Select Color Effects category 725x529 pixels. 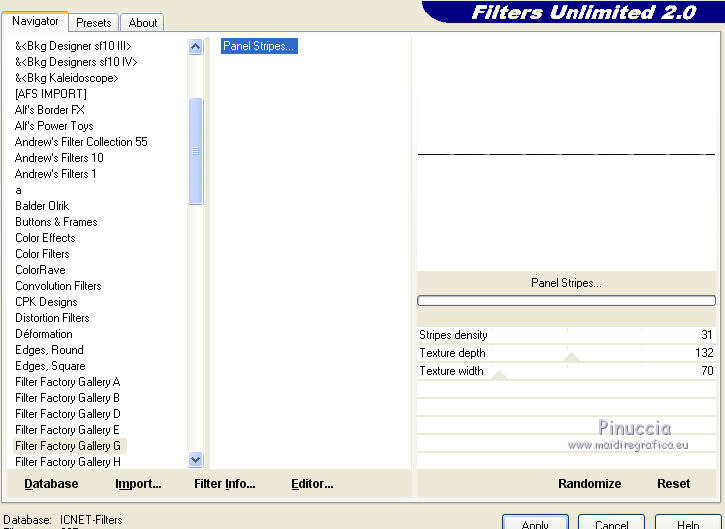[x=45, y=238]
